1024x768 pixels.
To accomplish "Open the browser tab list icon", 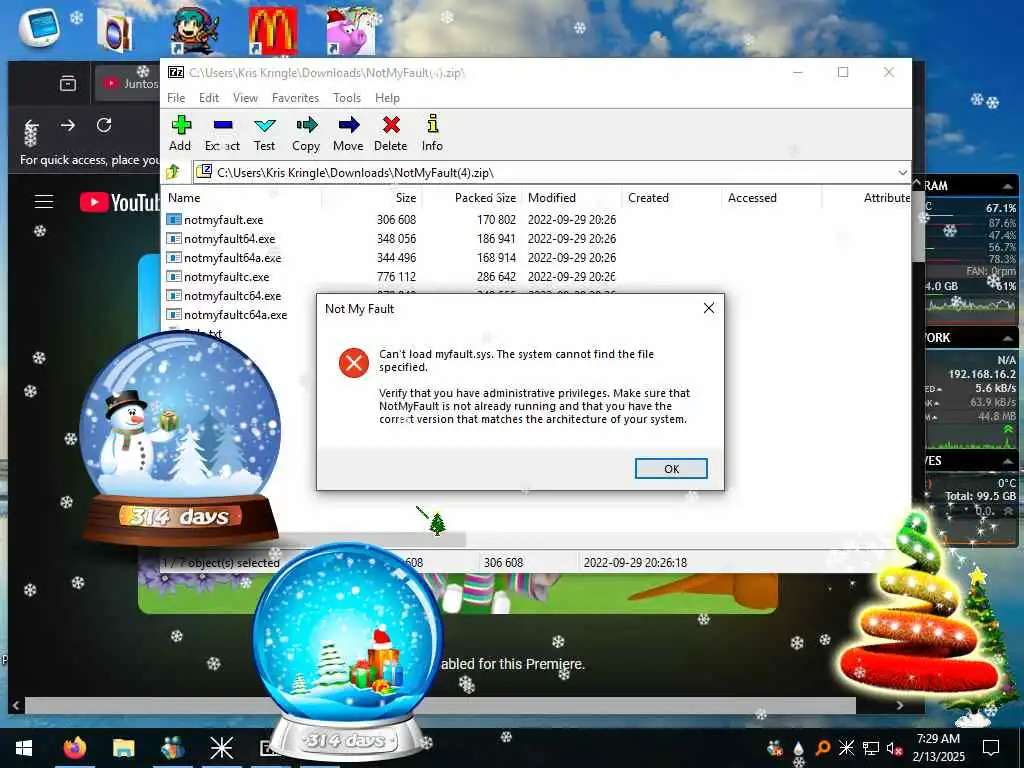I will [68, 84].
